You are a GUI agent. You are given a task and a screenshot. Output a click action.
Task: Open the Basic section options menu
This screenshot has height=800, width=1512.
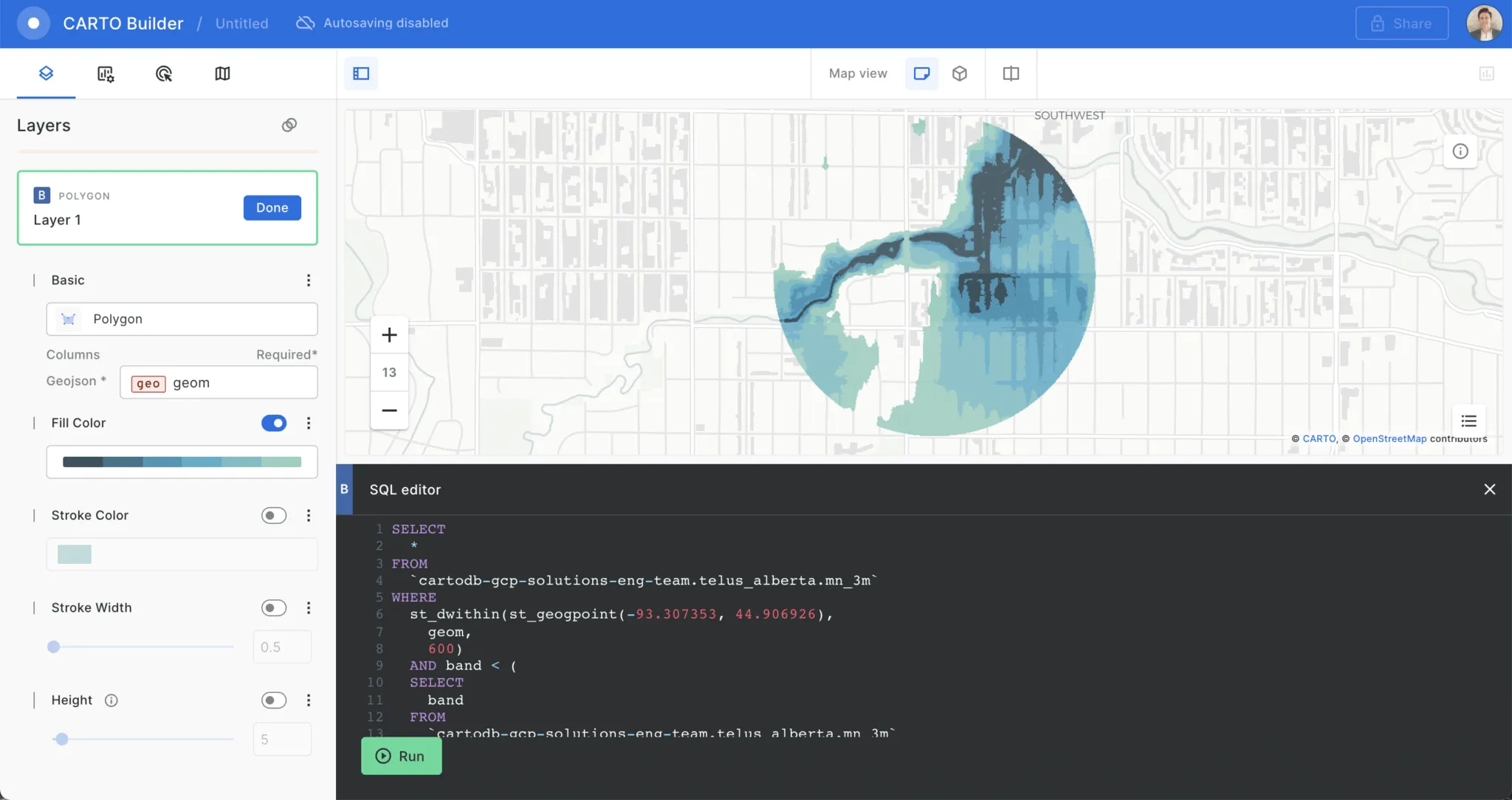tap(309, 280)
